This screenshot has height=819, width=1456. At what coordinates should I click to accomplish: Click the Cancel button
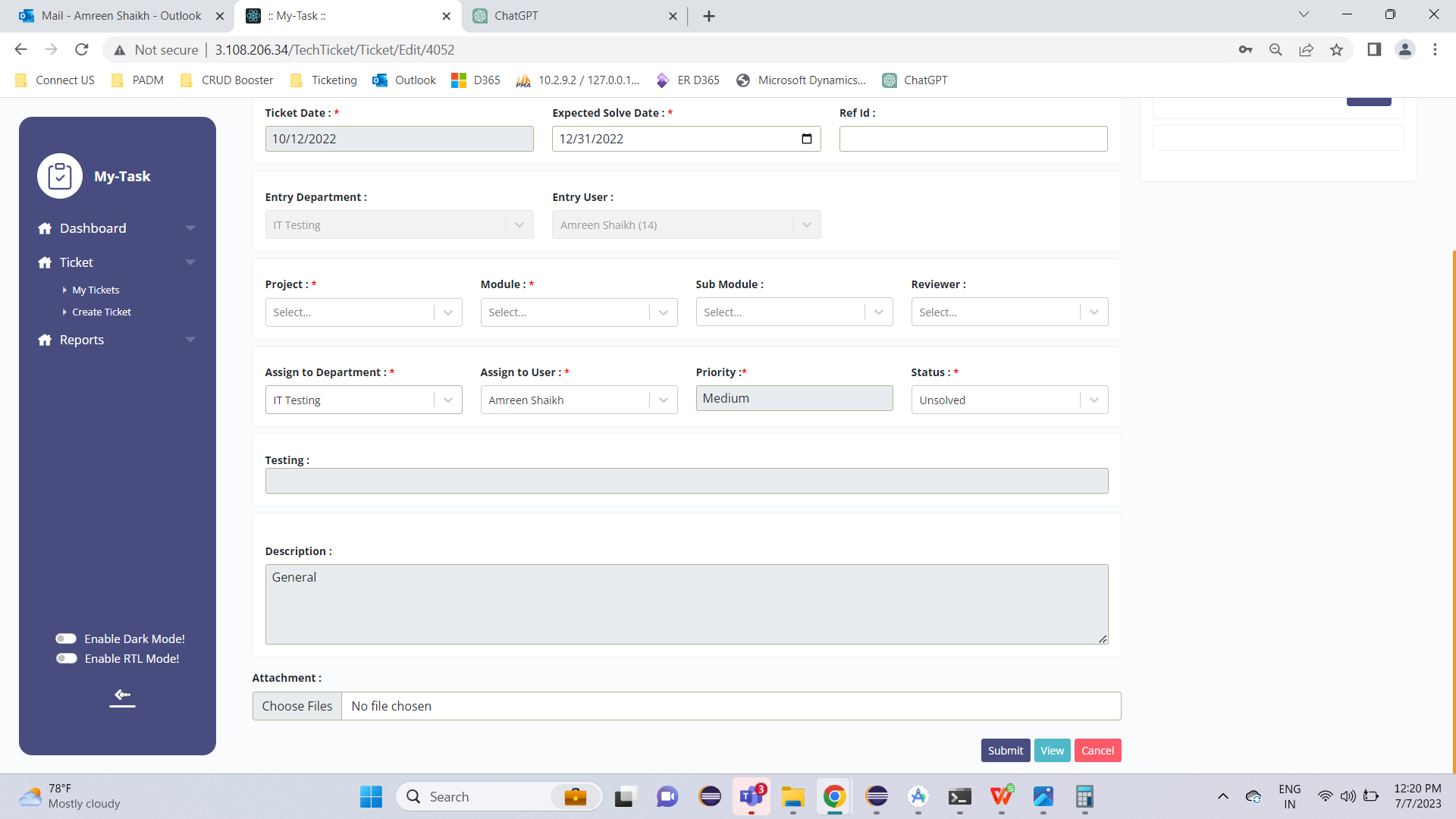pyautogui.click(x=1097, y=751)
